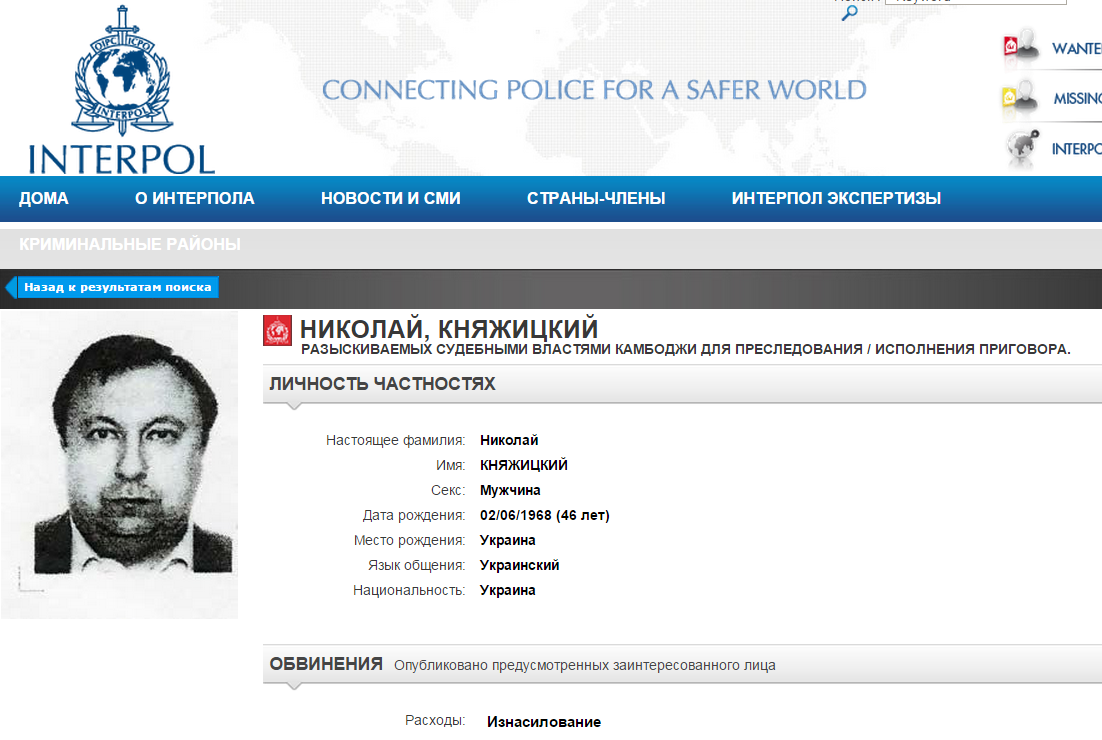This screenshot has height=740, width=1102.
Task: Open the Missing persons icon
Action: click(1020, 98)
